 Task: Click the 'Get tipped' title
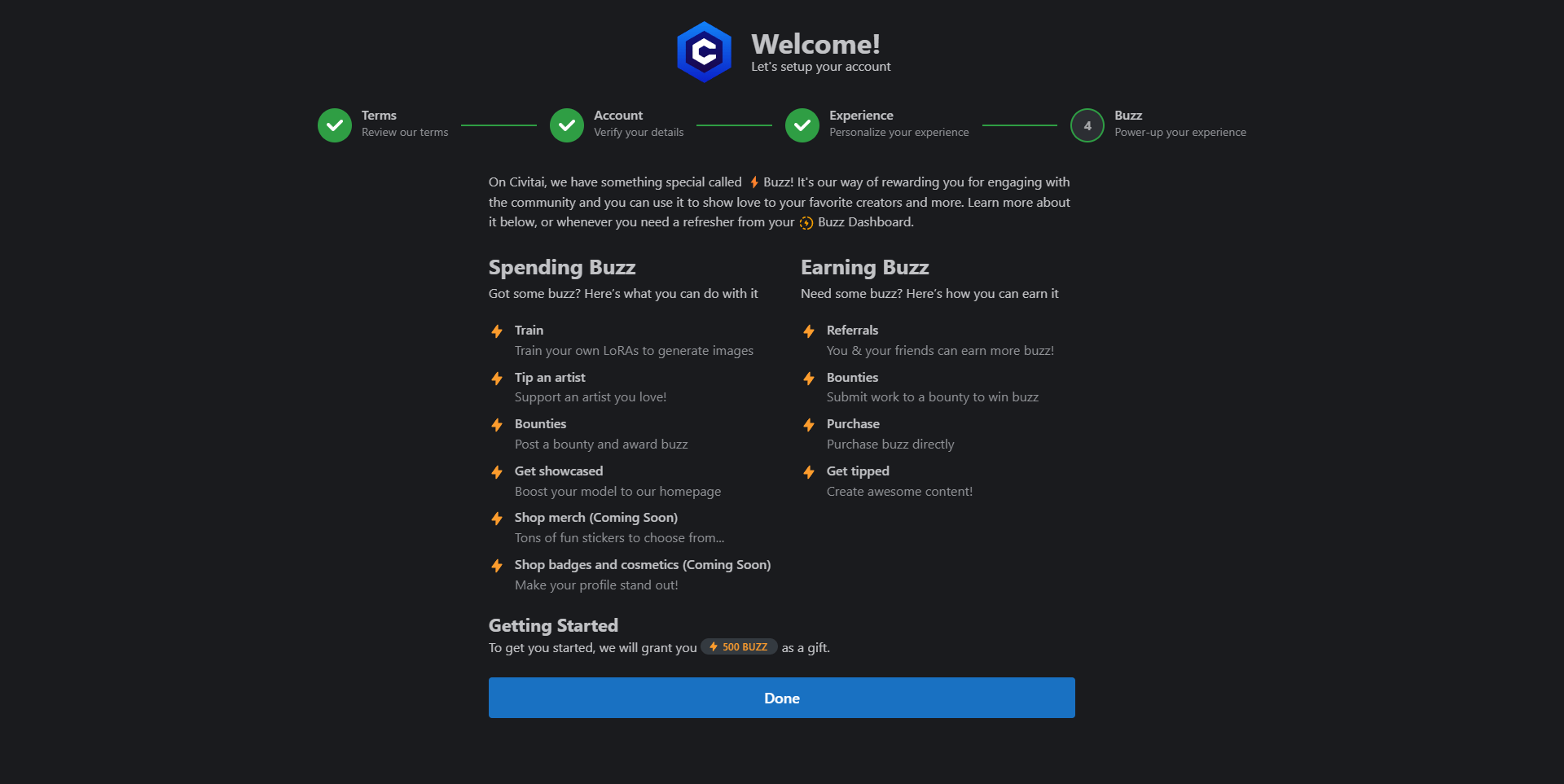click(x=858, y=471)
